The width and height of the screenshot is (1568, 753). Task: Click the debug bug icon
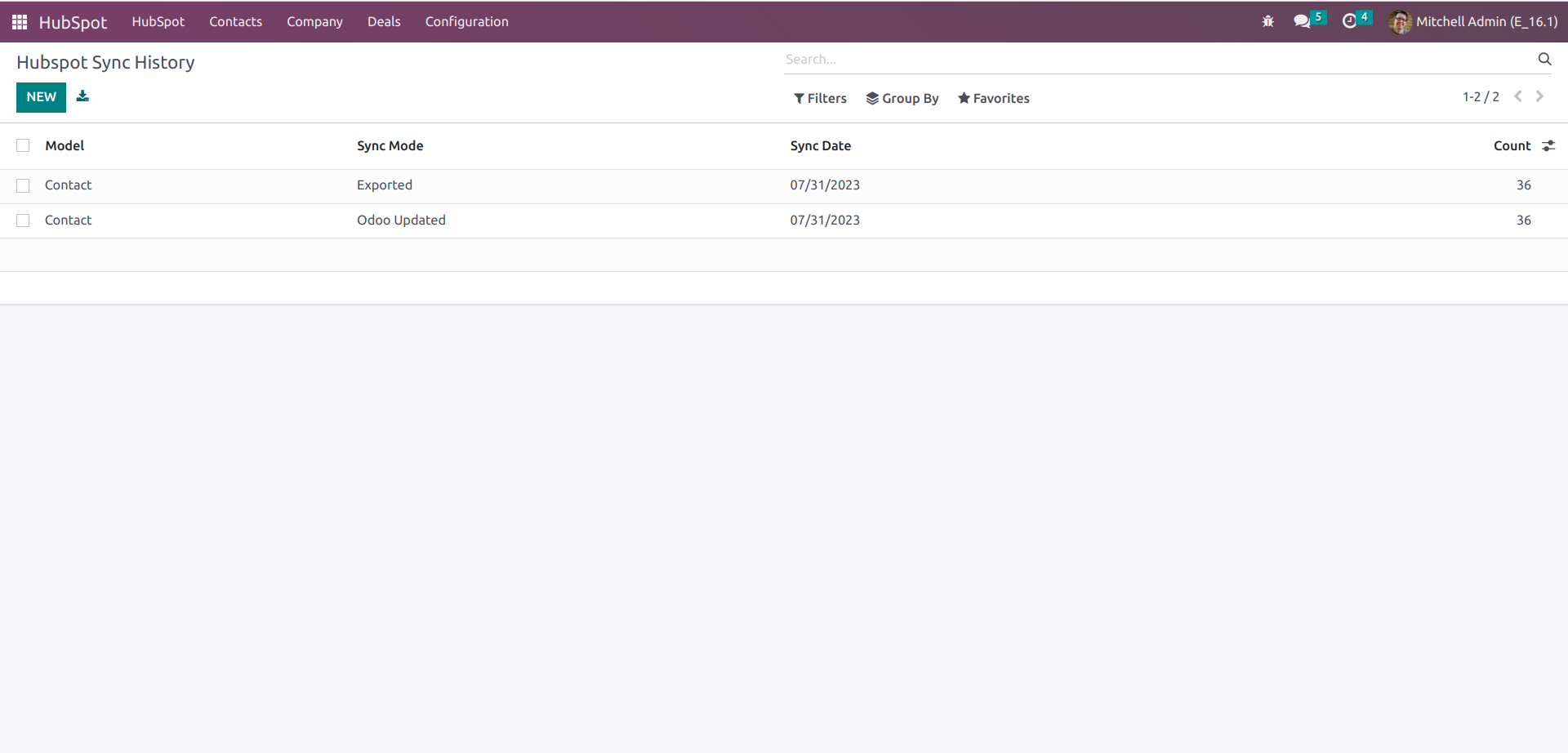[1268, 21]
